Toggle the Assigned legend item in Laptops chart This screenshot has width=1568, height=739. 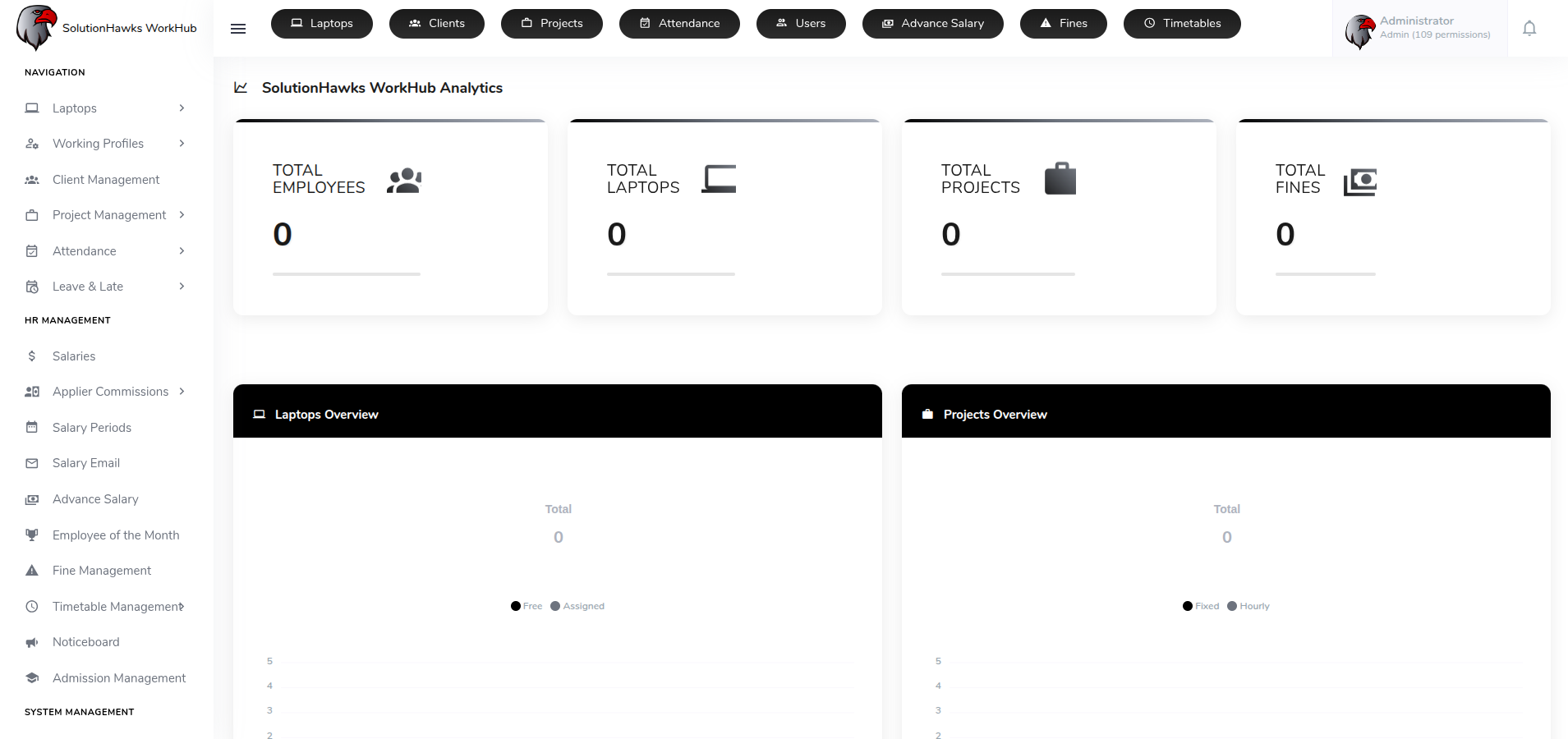point(577,606)
